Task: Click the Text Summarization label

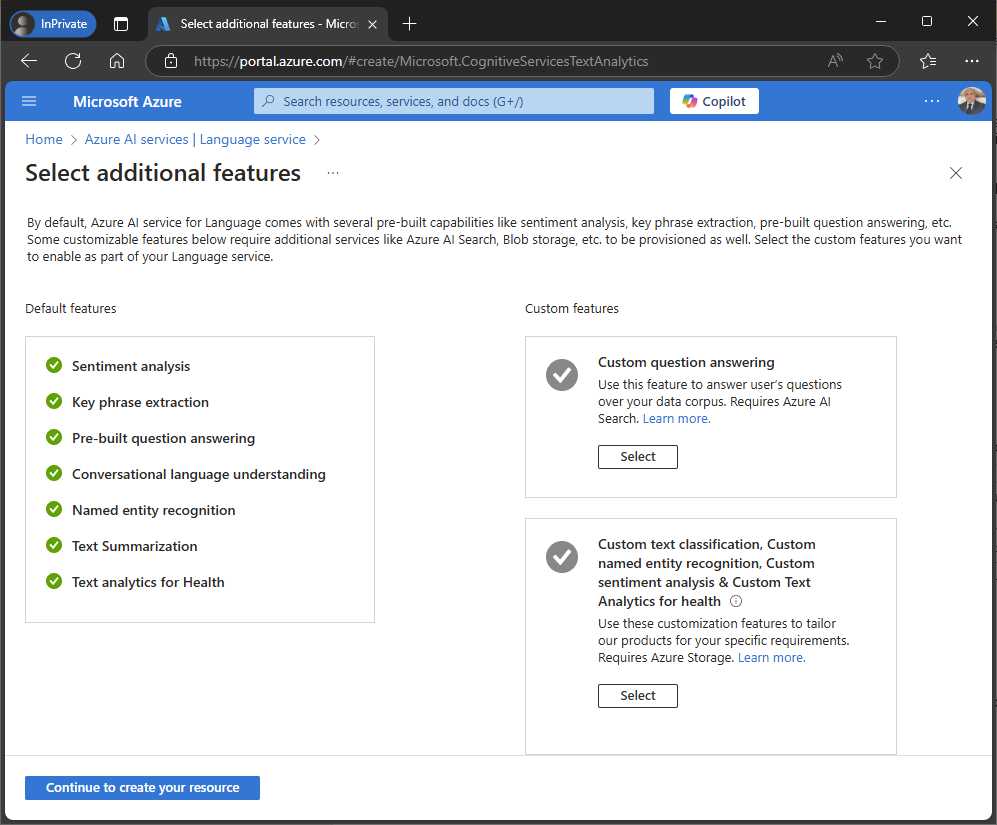Action: click(x=135, y=546)
